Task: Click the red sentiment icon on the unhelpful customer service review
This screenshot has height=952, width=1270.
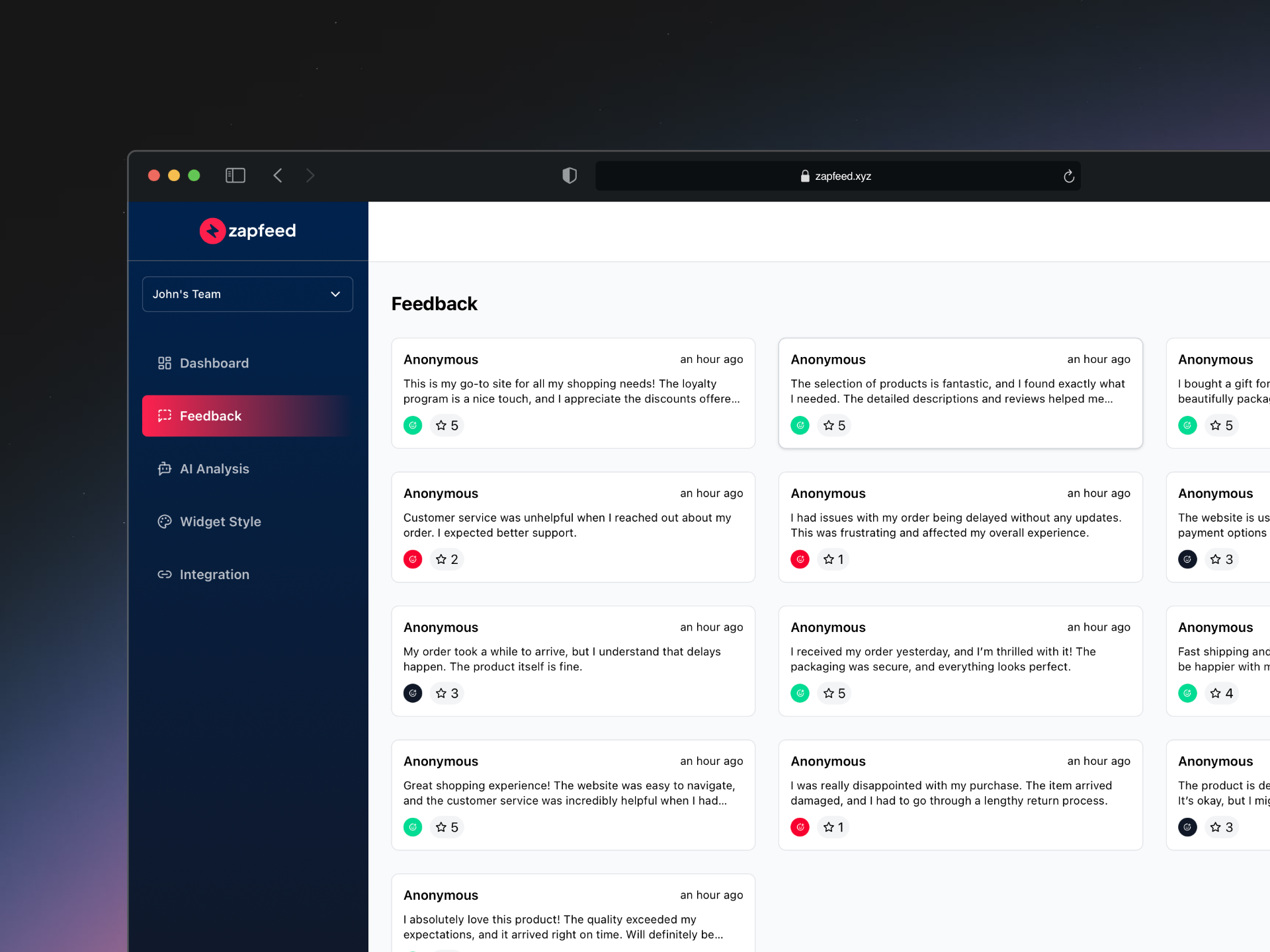Action: (x=413, y=559)
